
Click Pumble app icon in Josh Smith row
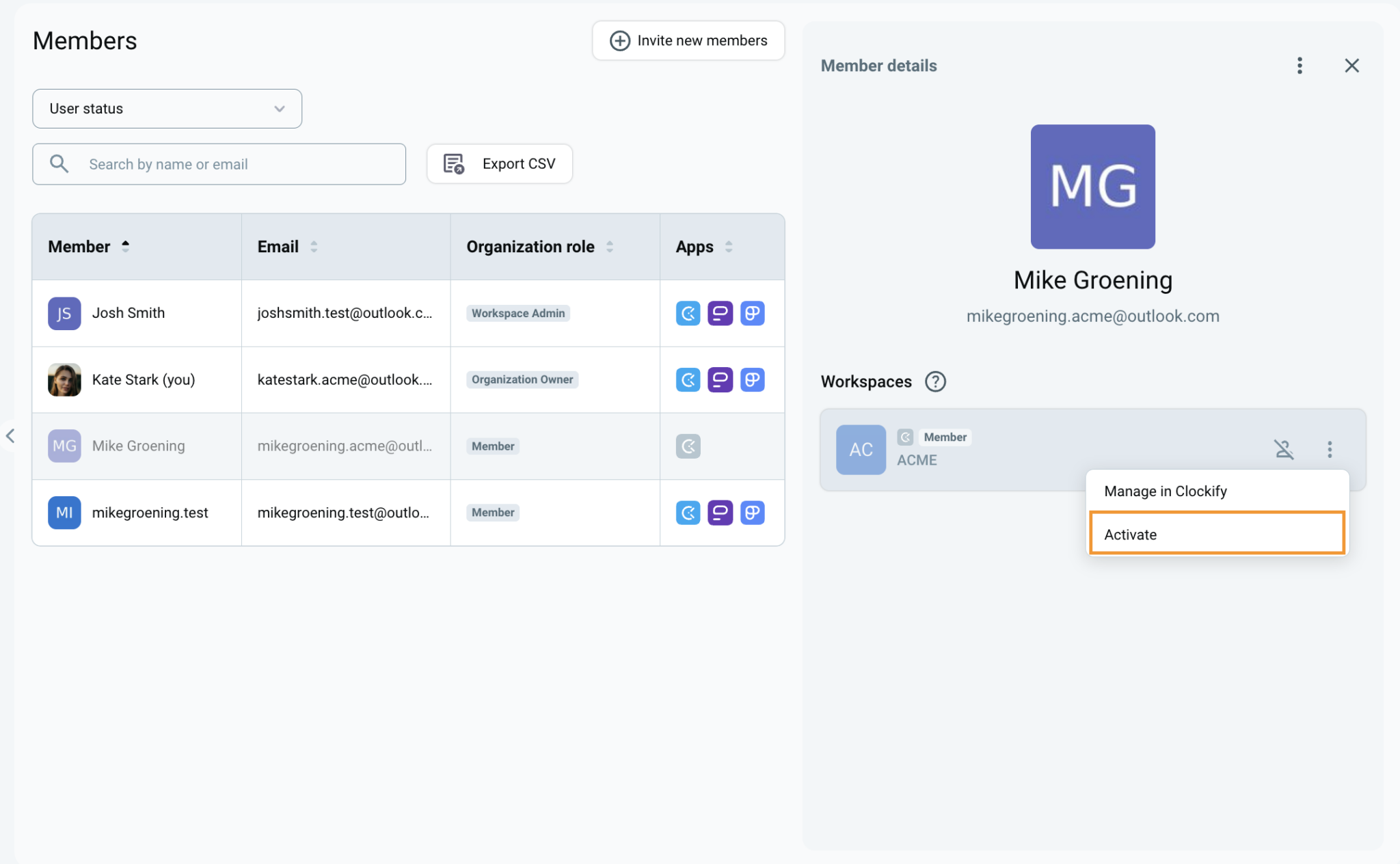[x=720, y=313]
